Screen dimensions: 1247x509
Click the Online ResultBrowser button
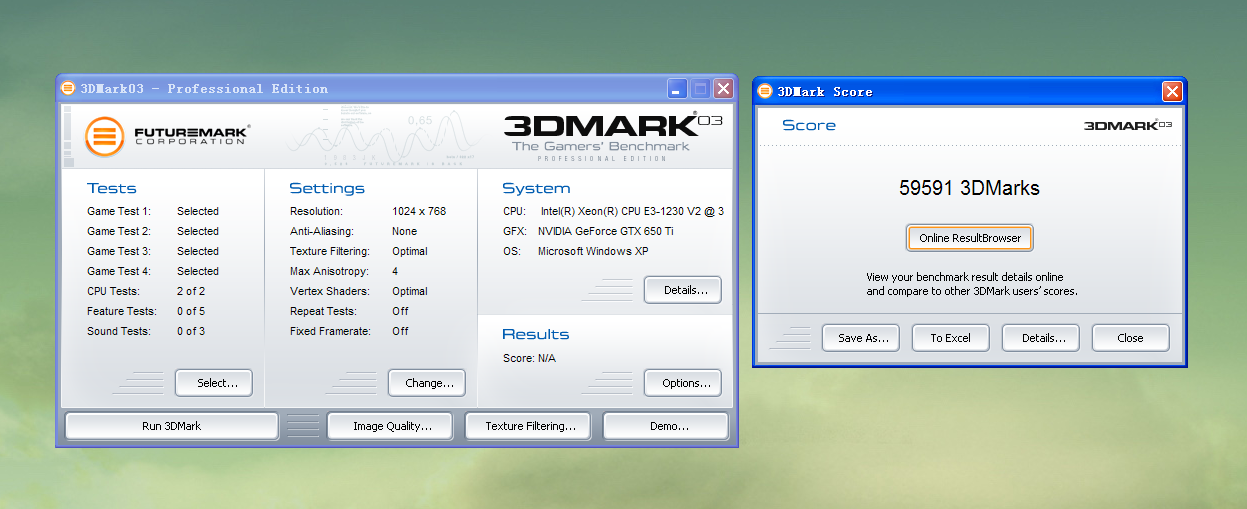click(969, 238)
